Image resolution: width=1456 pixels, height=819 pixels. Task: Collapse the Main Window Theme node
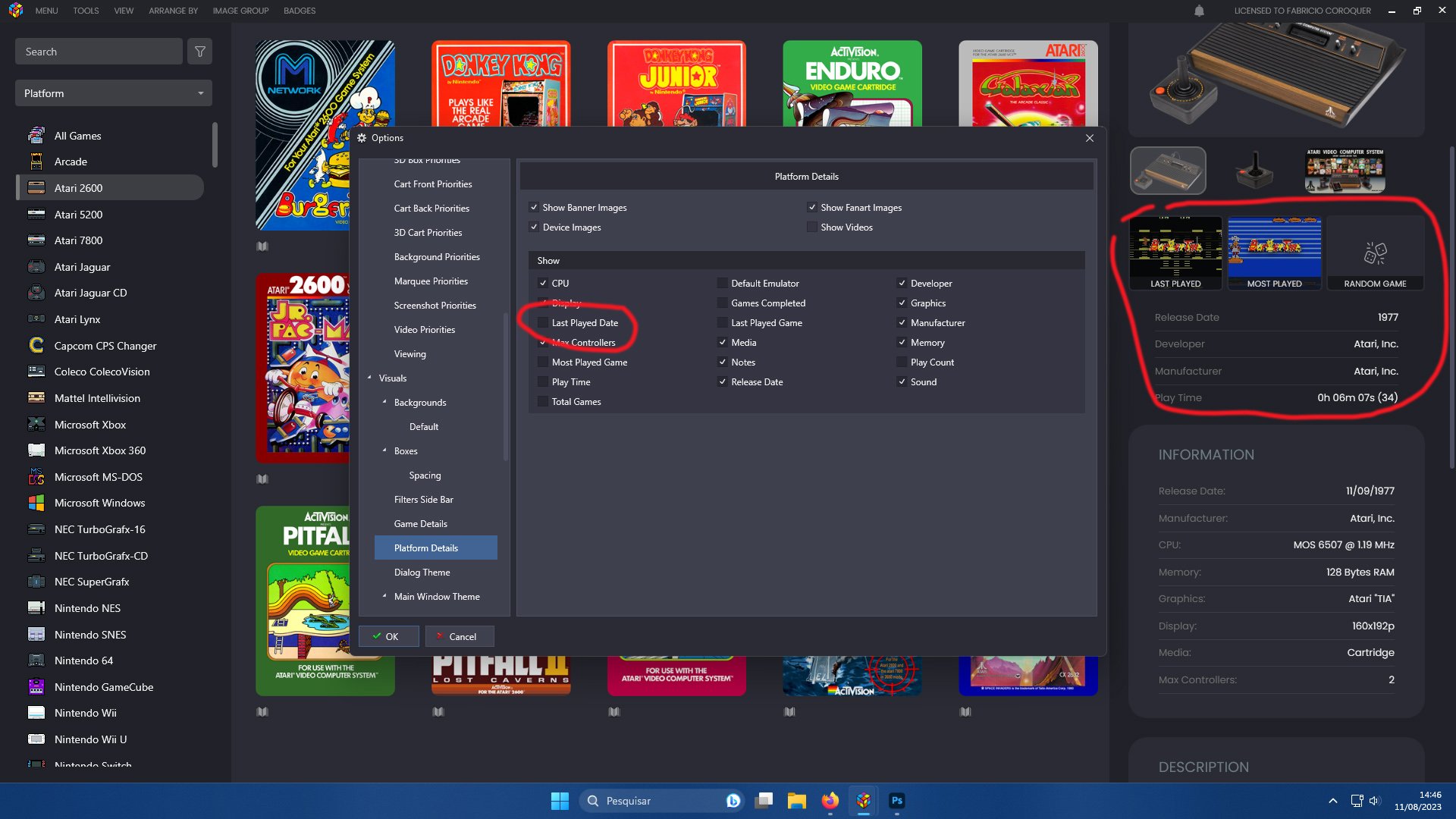tap(384, 596)
